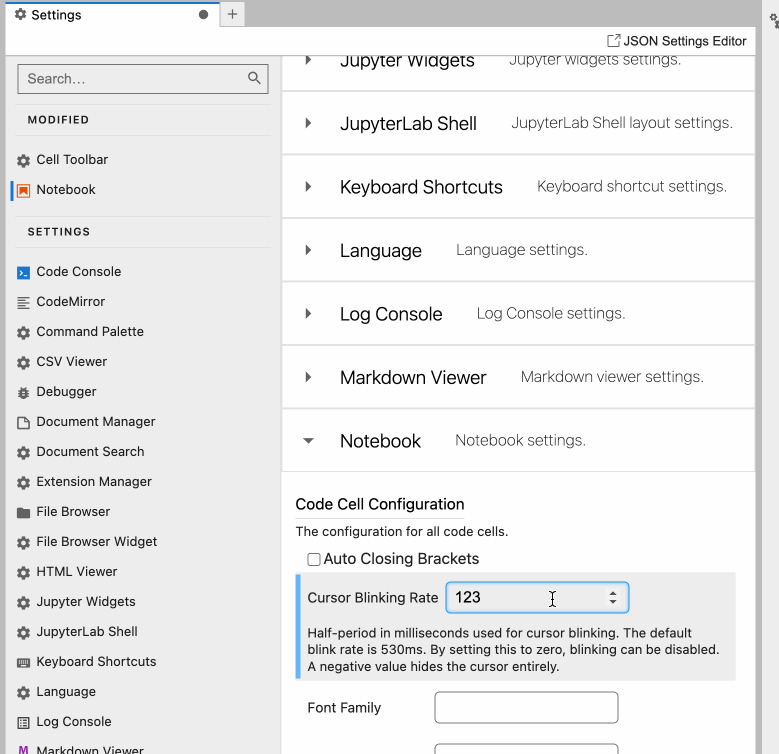
Task: Click the Code Cell Configuration heading
Action: (x=380, y=504)
